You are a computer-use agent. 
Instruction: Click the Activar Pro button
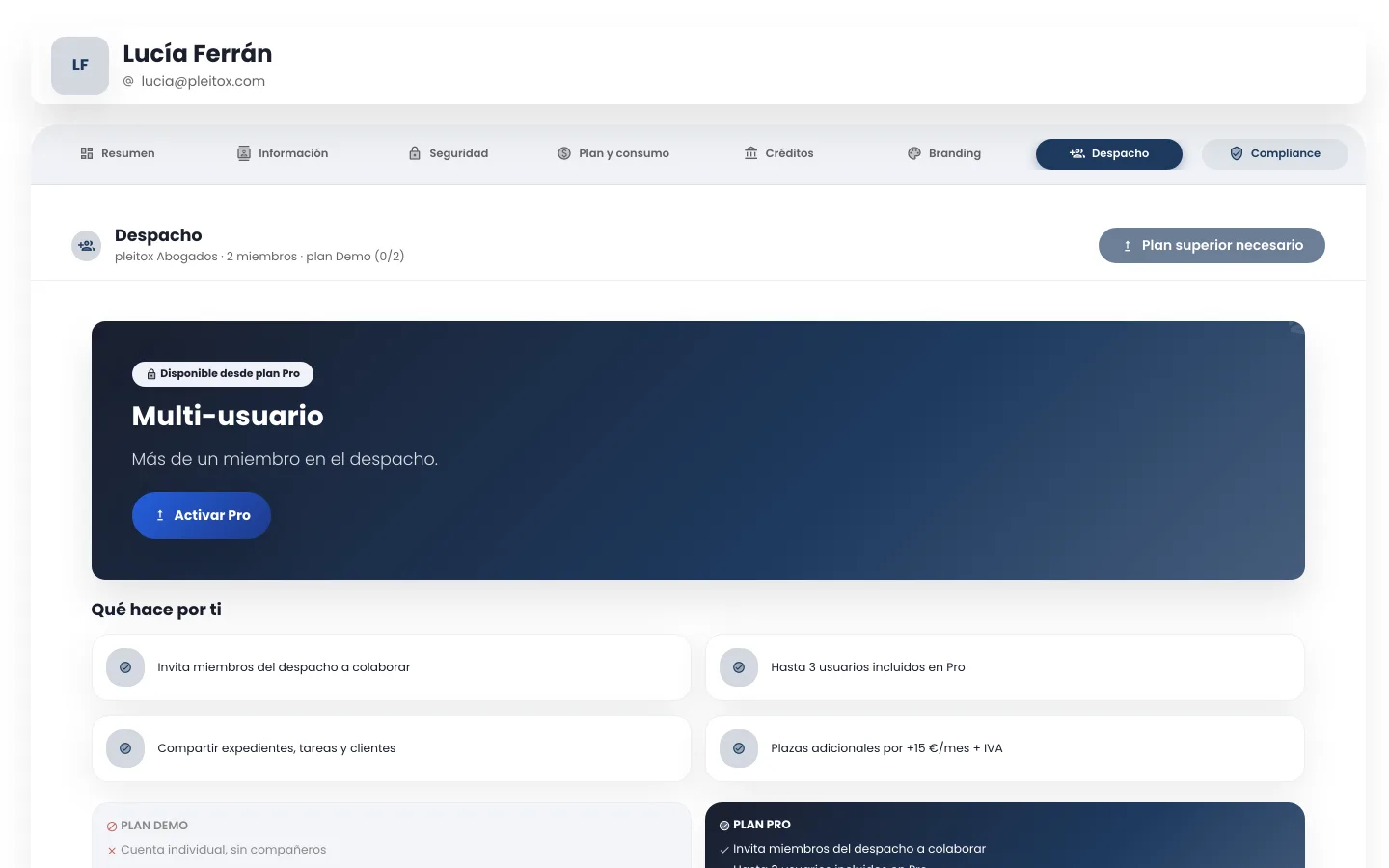click(202, 515)
